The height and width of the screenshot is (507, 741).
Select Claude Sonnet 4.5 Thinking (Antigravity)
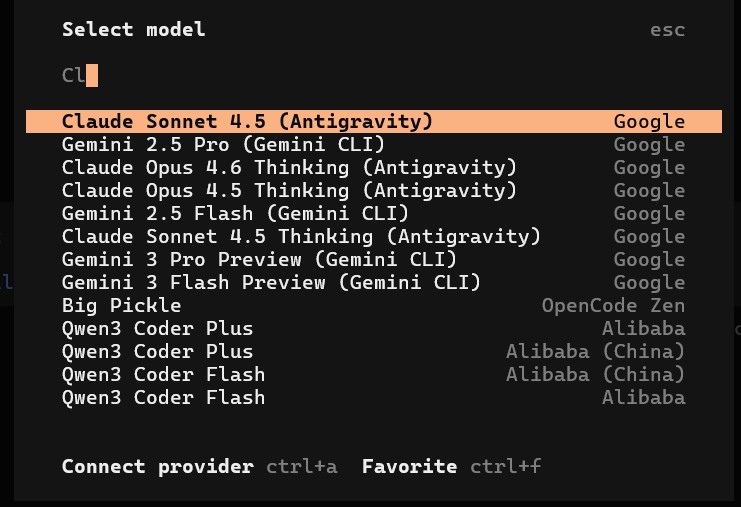pos(301,236)
